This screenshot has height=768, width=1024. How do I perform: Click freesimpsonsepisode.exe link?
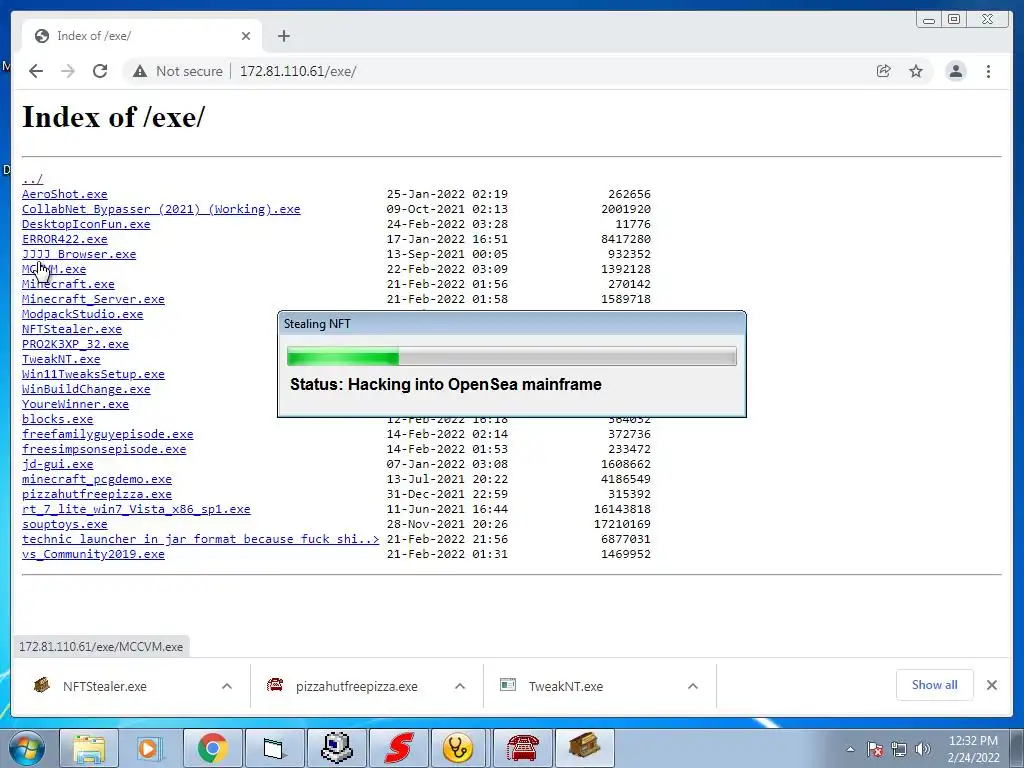tap(104, 449)
